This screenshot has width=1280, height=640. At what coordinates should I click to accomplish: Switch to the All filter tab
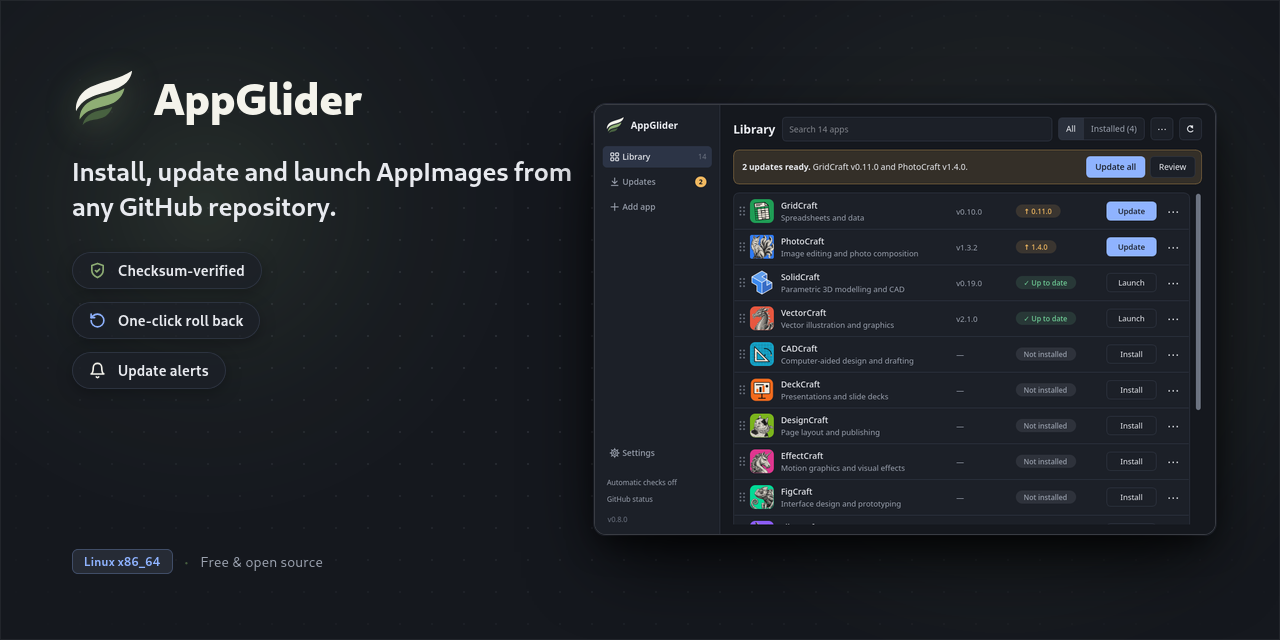pyautogui.click(x=1071, y=129)
